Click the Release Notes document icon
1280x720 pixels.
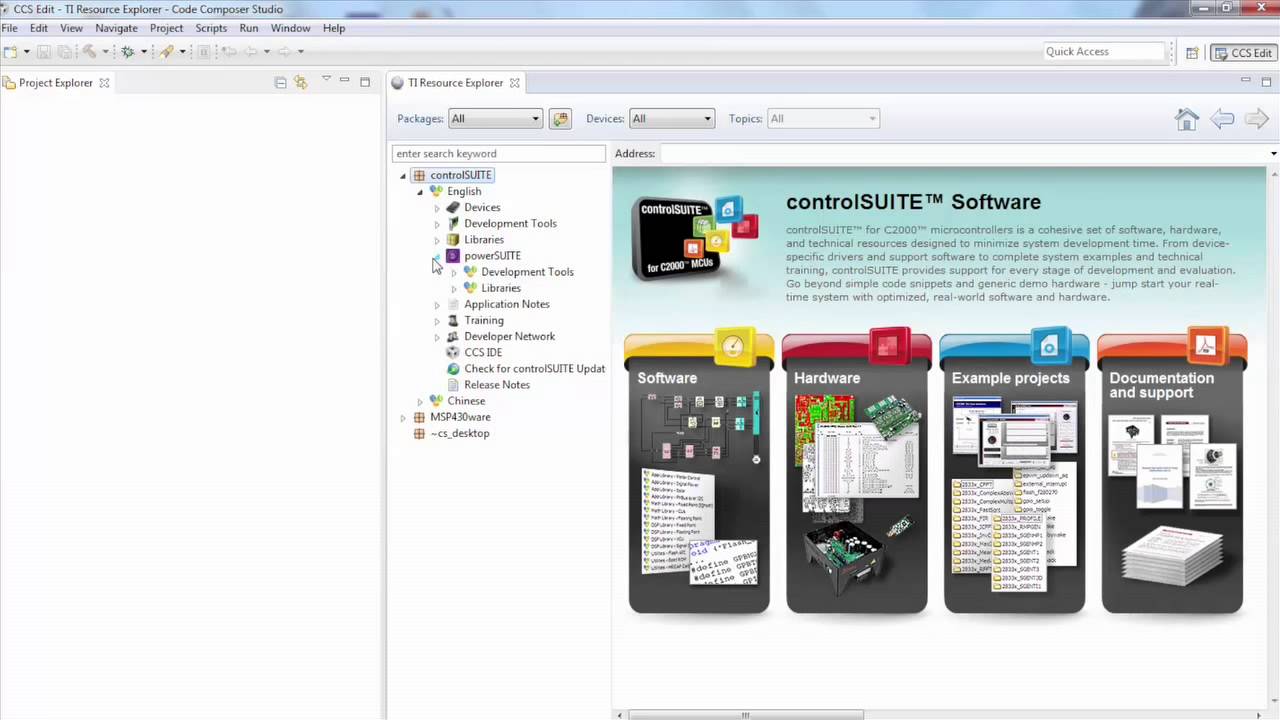pyautogui.click(x=453, y=385)
